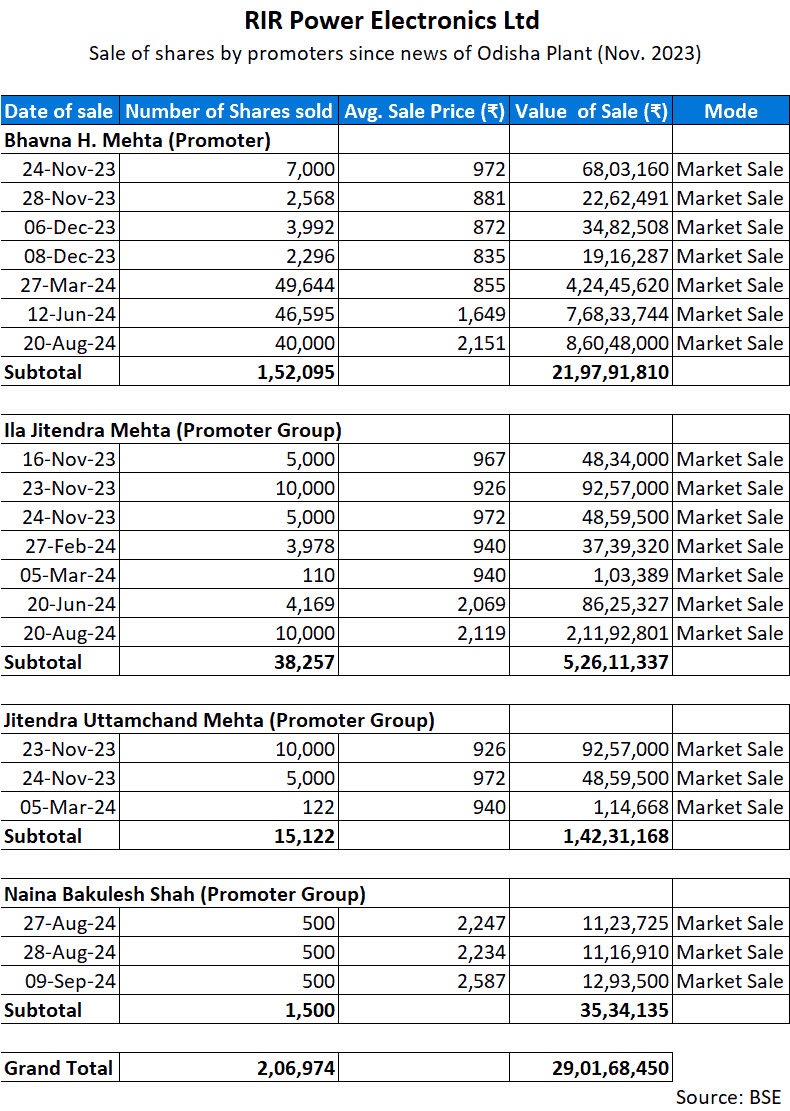The image size is (790, 1111).
Task: Select the Date of sale column header
Action: click(59, 111)
